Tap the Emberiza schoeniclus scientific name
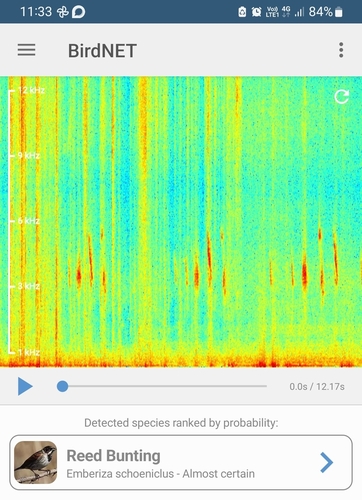362x500 pixels. (120, 474)
